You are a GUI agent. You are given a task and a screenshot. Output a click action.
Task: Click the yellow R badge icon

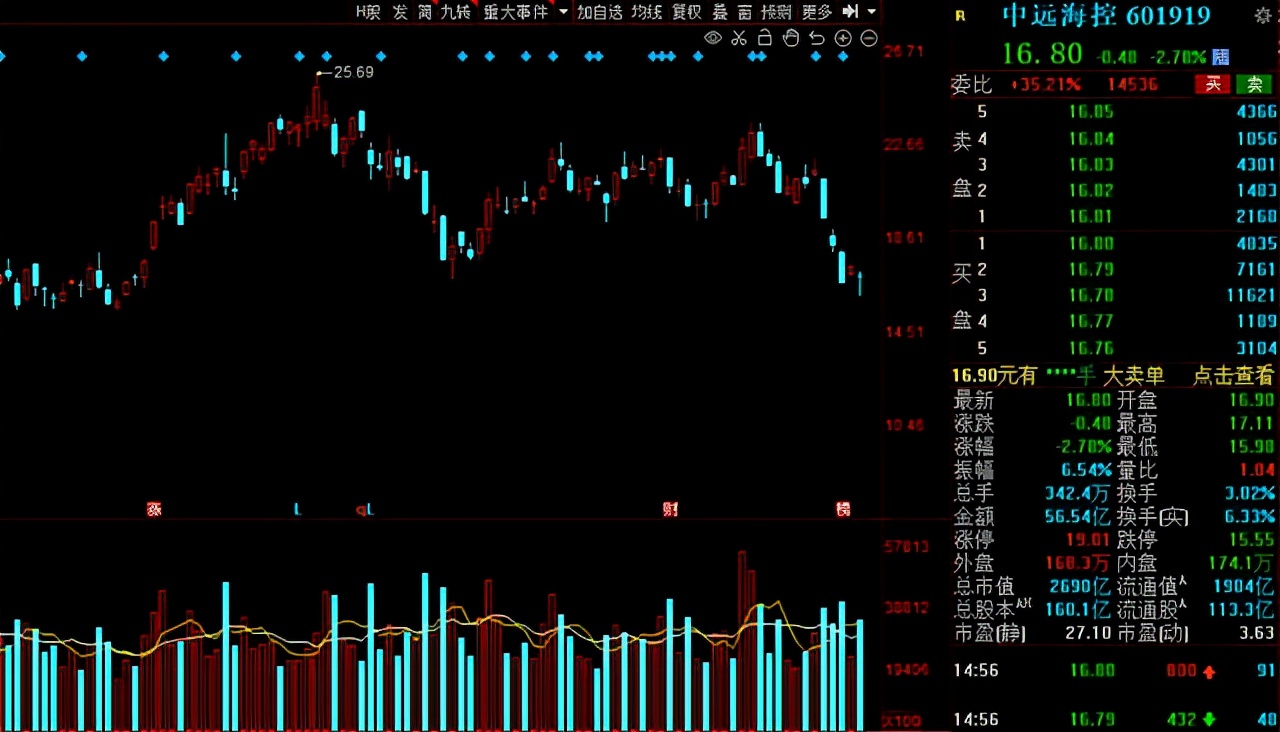point(961,15)
